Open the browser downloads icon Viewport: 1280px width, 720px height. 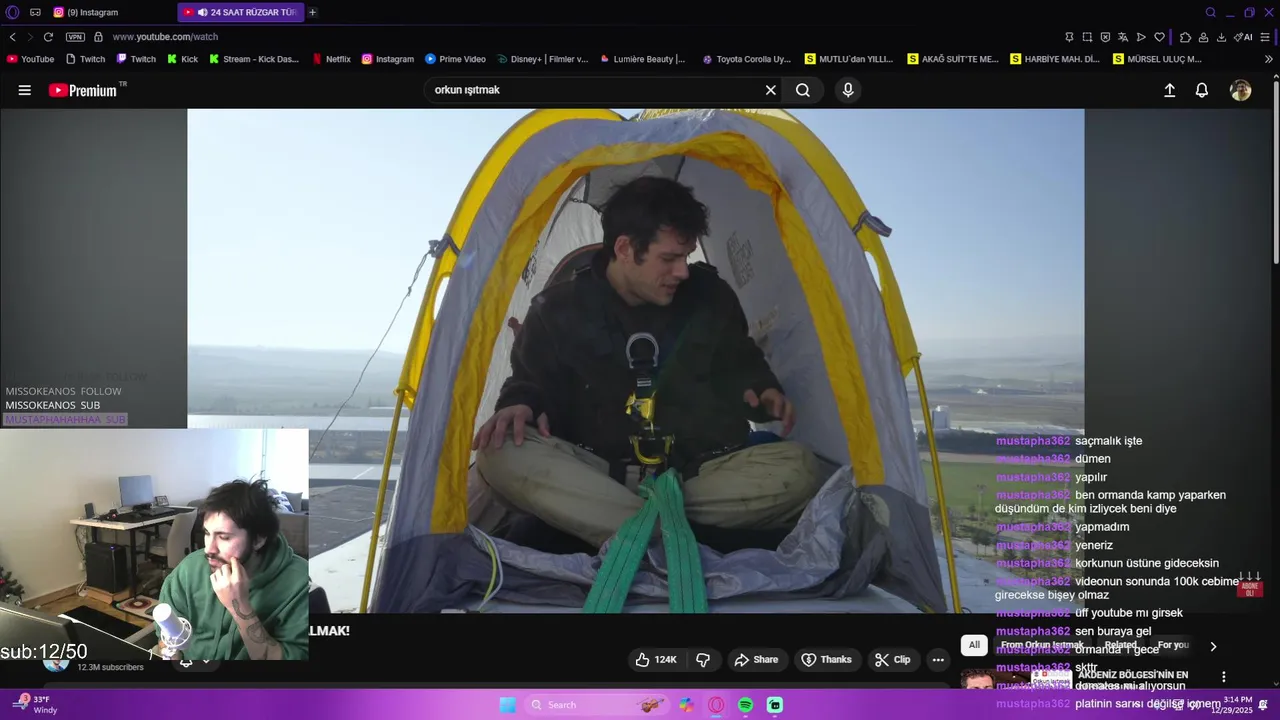(x=1221, y=37)
